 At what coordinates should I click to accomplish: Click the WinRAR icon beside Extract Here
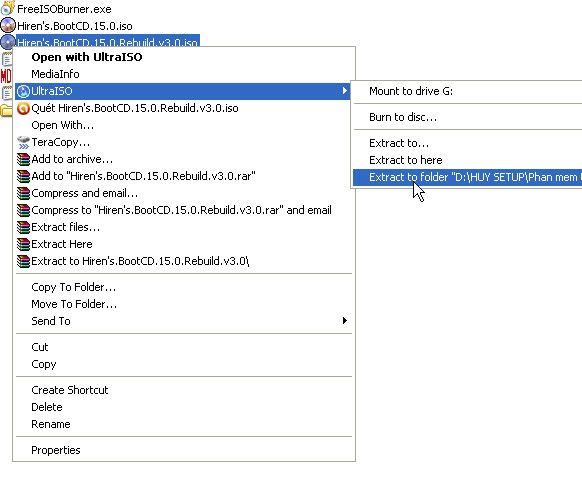point(23,244)
